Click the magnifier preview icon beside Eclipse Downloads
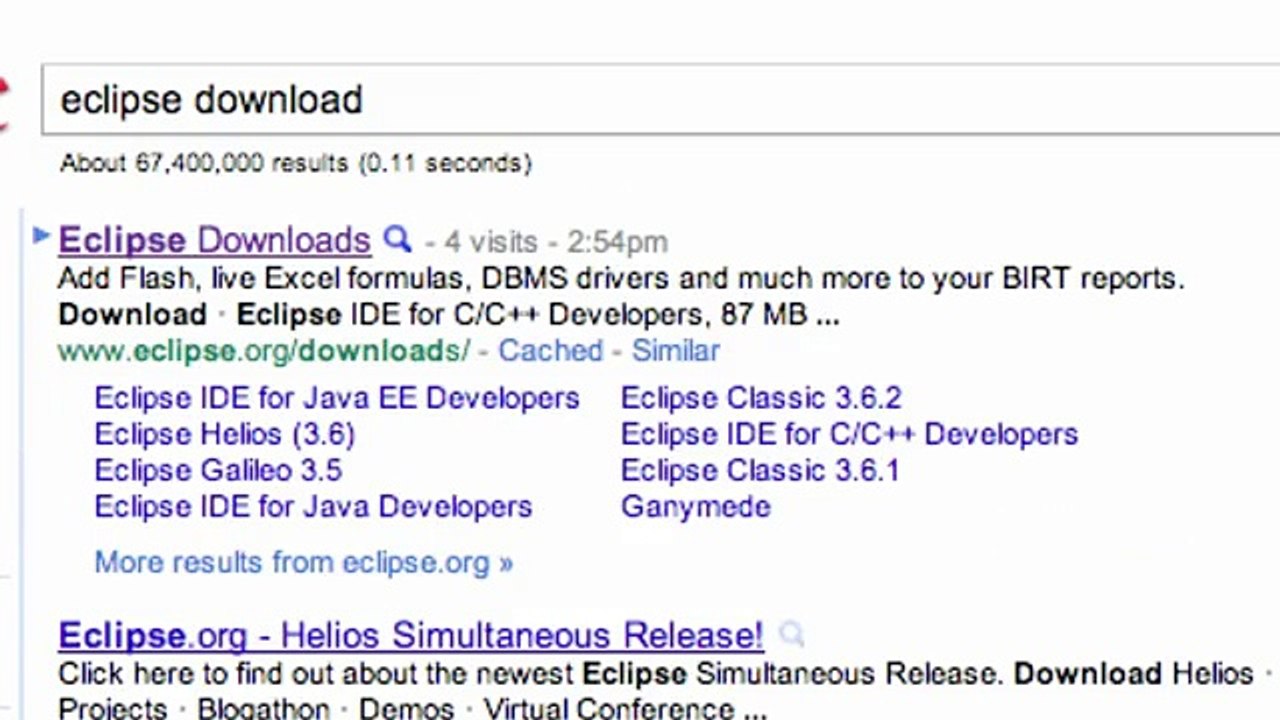Viewport: 1280px width, 720px height. (x=398, y=240)
